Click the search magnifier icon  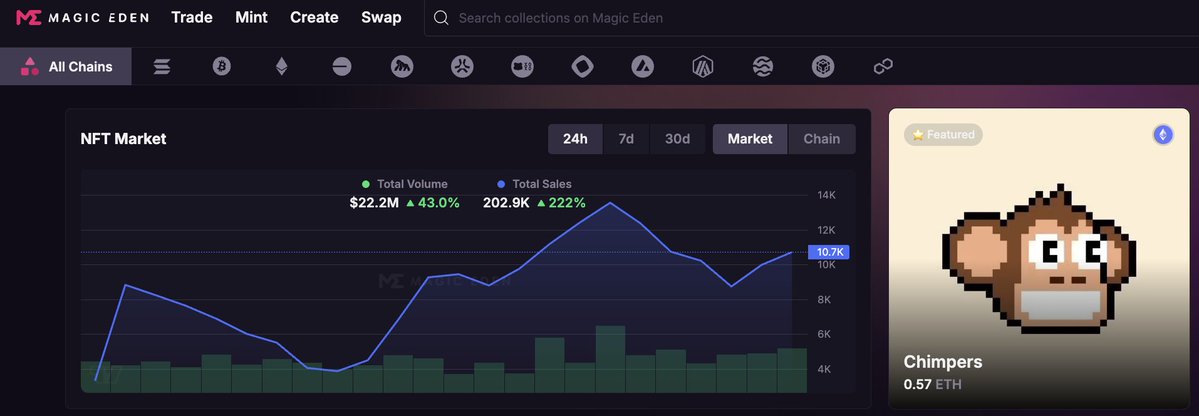(441, 18)
